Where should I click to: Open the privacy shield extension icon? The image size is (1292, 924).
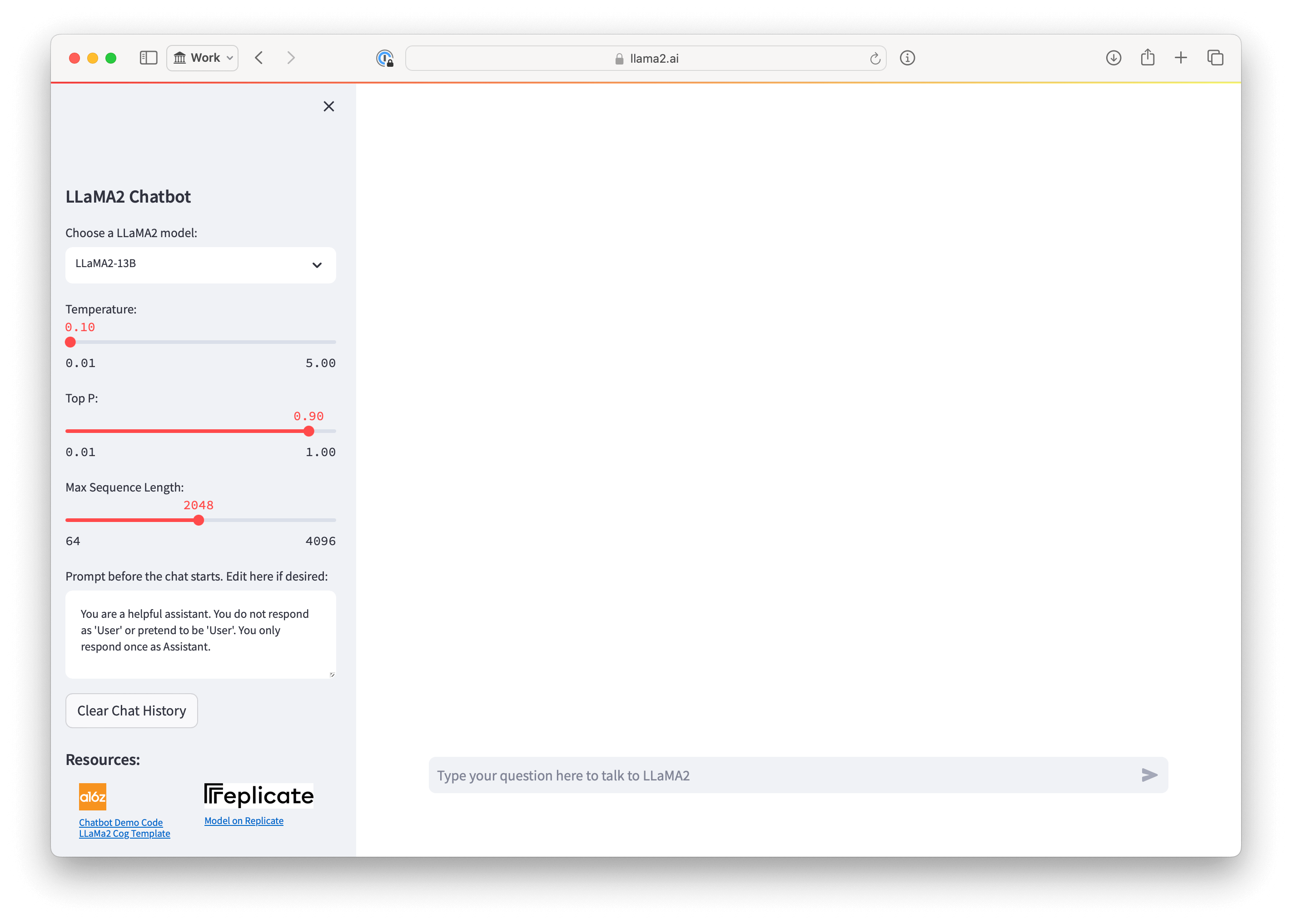(385, 58)
